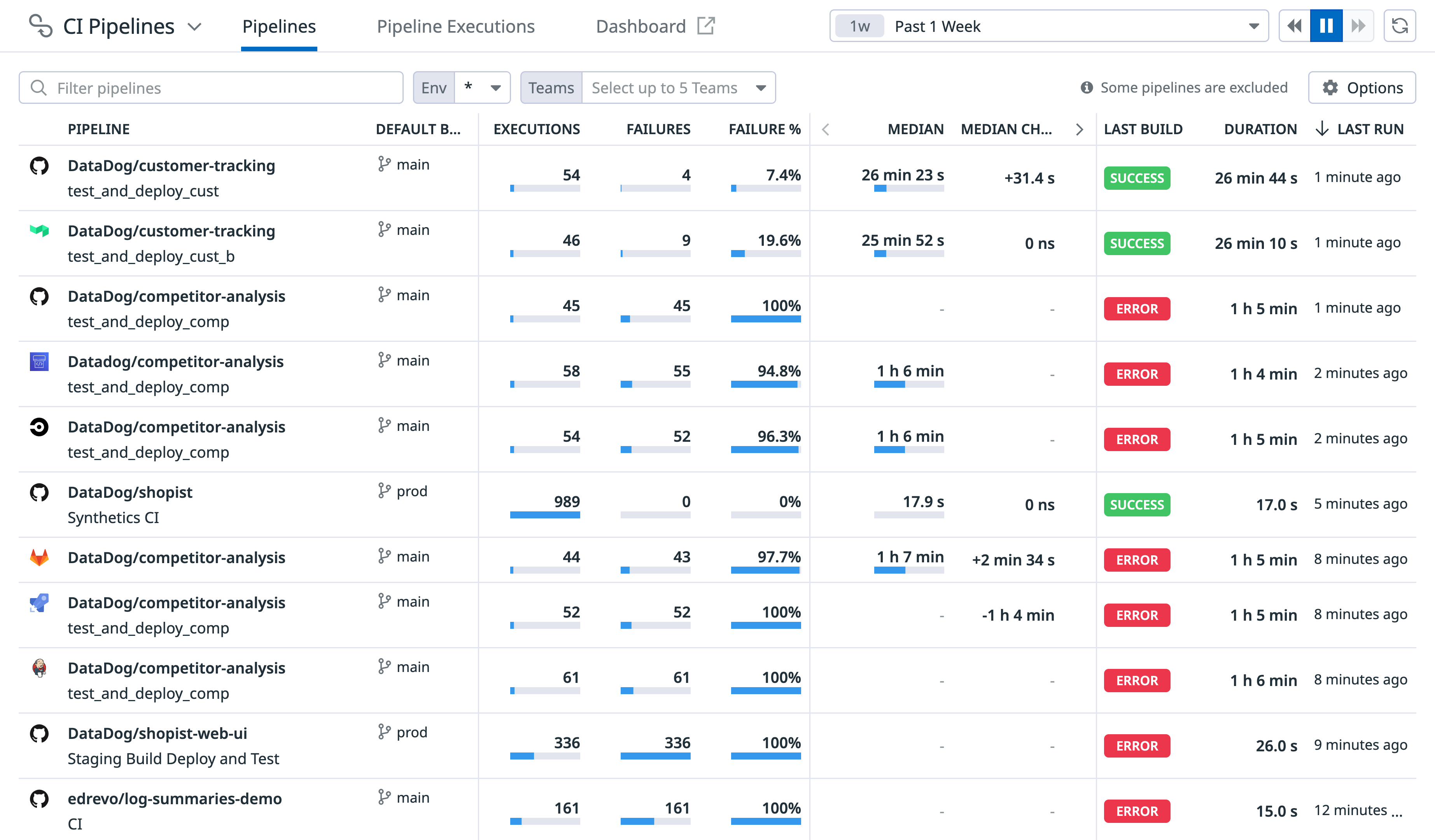
Task: Switch to the Pipeline Executions tab
Action: coord(455,26)
